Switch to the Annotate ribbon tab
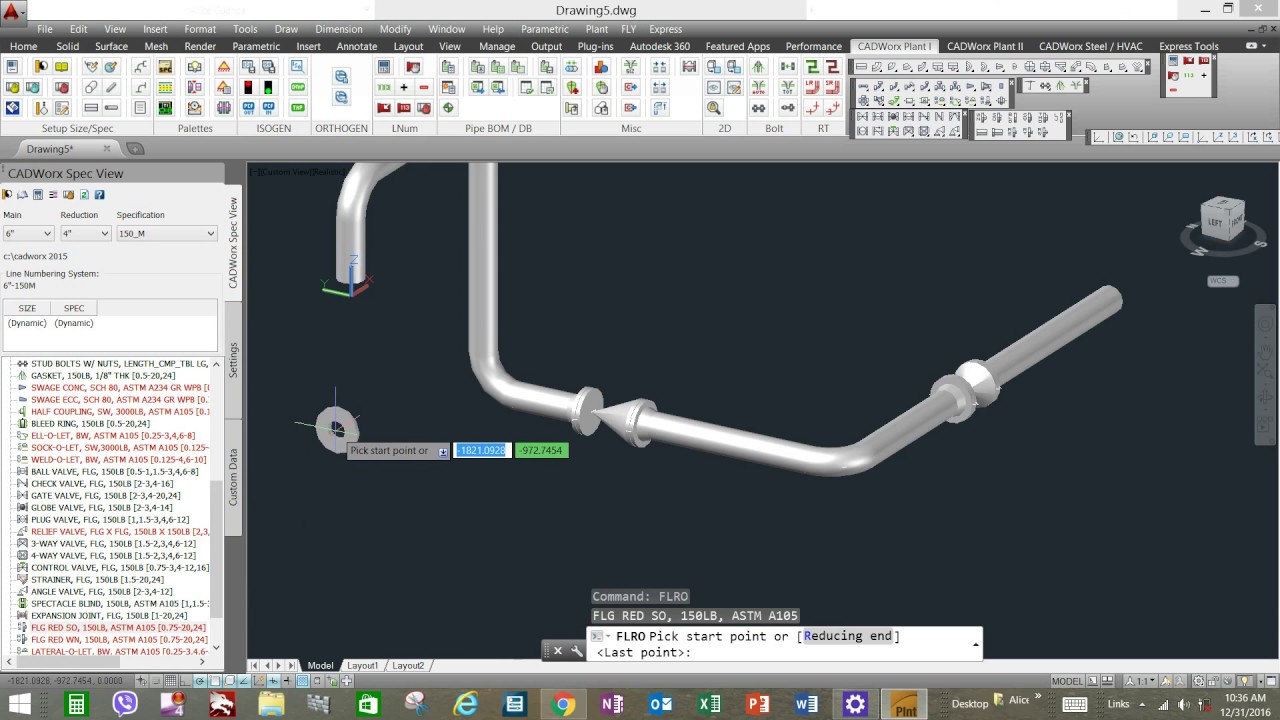The width and height of the screenshot is (1280, 720). click(357, 46)
